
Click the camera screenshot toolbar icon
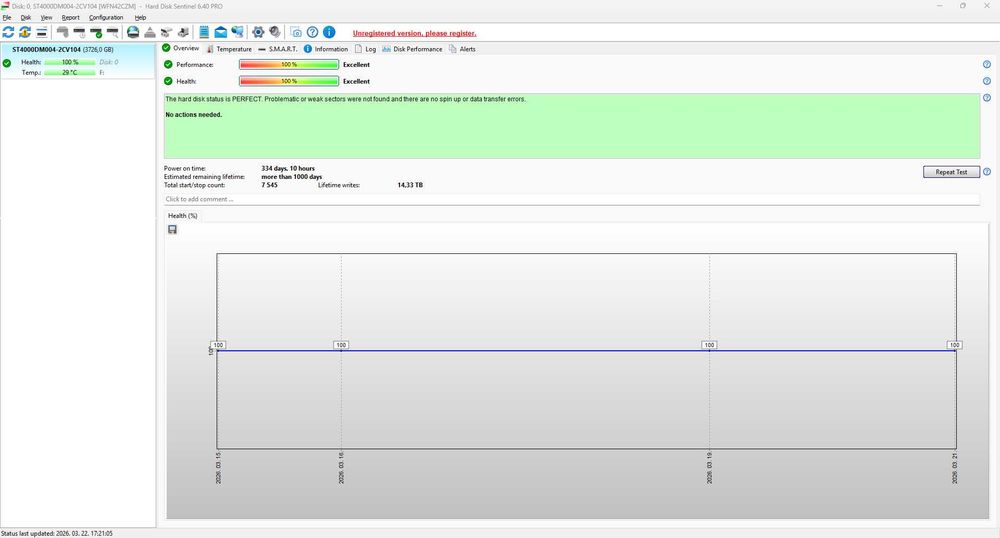[x=296, y=32]
